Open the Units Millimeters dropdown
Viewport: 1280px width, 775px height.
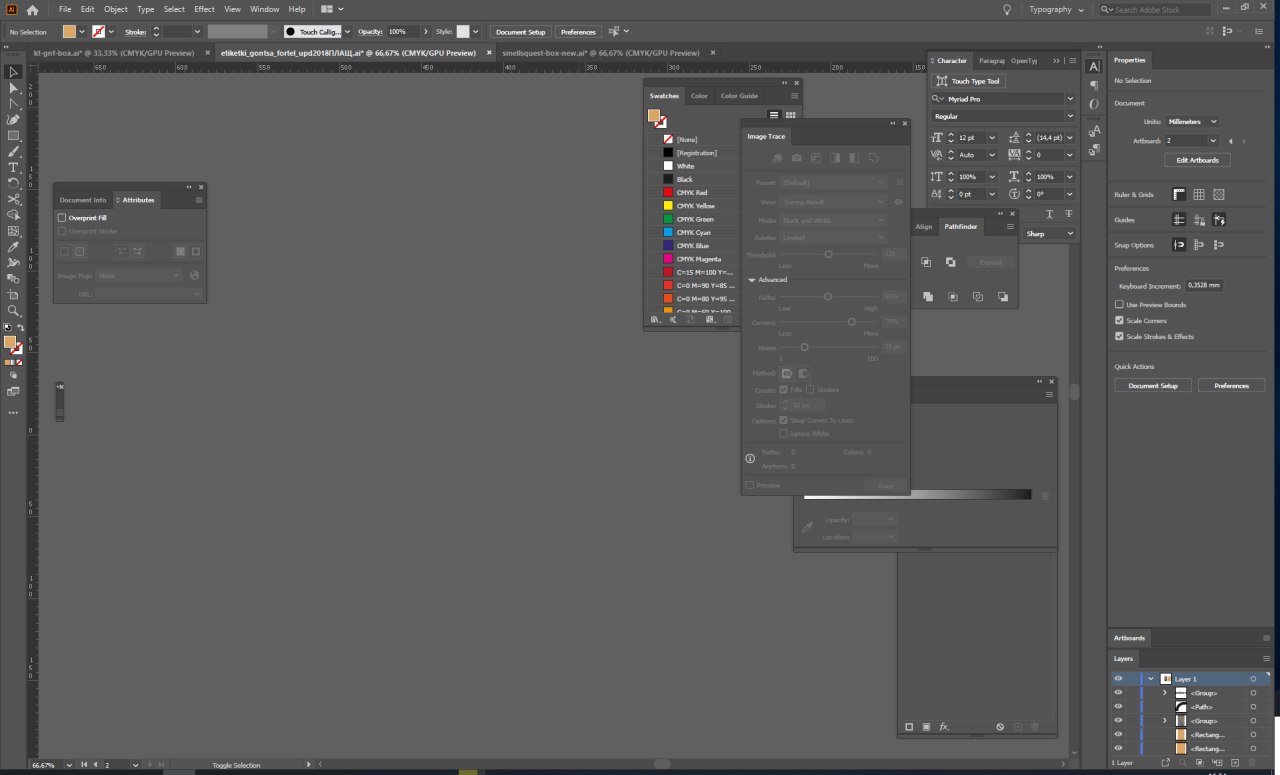tap(1192, 121)
